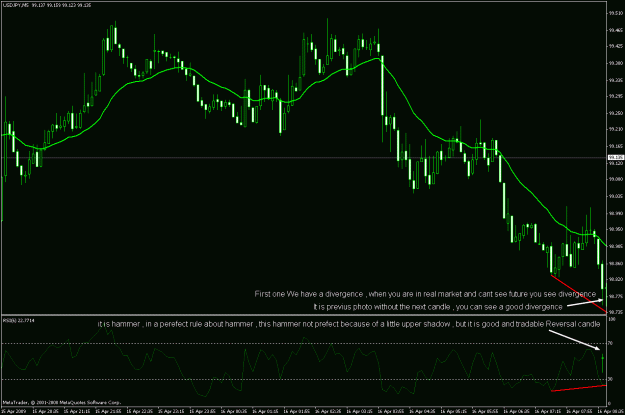
Task: Click the USDJPY,M5 chart header text
Action: pos(47,5)
